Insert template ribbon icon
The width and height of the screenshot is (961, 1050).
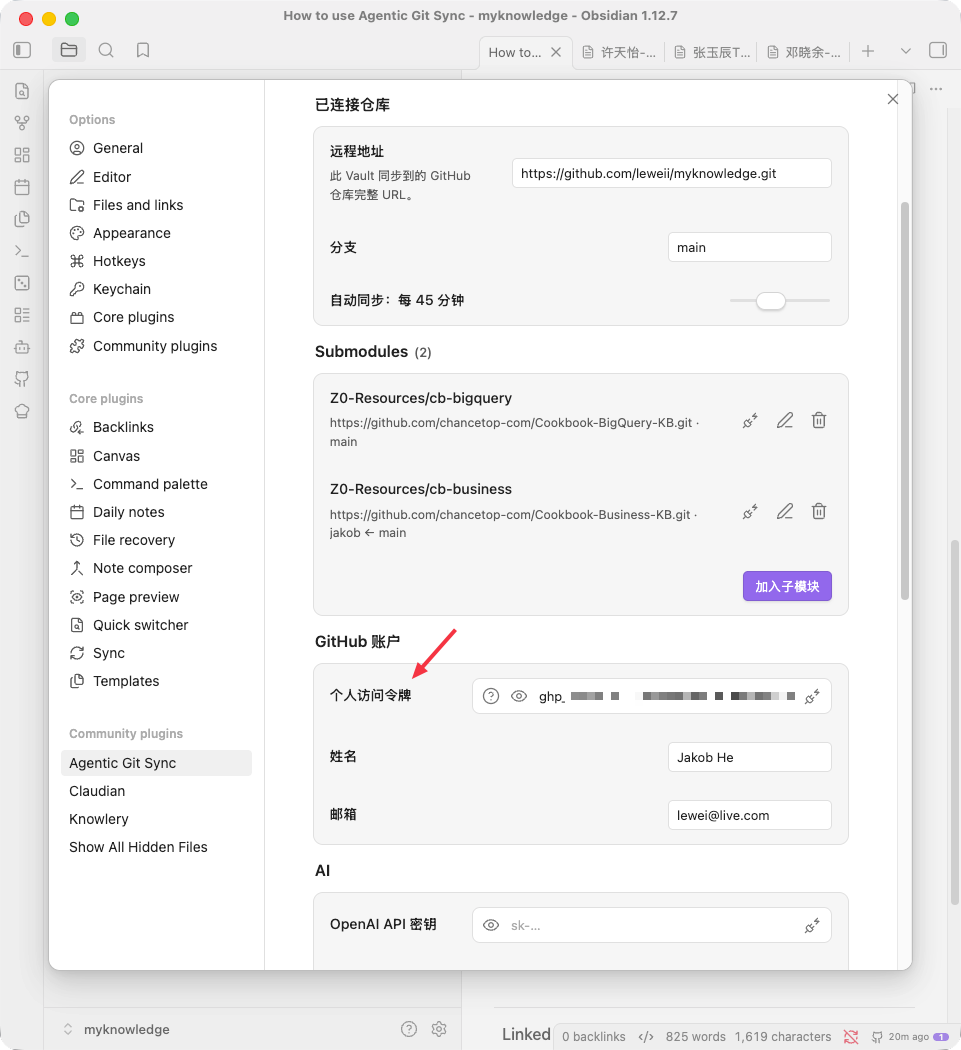pyautogui.click(x=22, y=218)
